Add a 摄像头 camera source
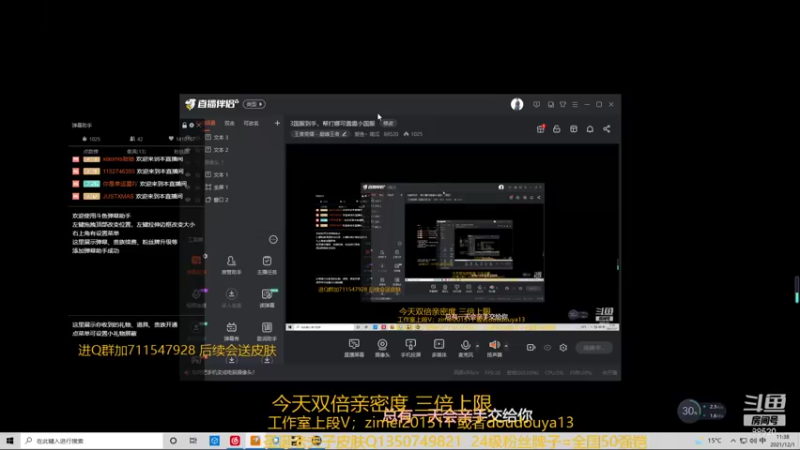 click(382, 347)
